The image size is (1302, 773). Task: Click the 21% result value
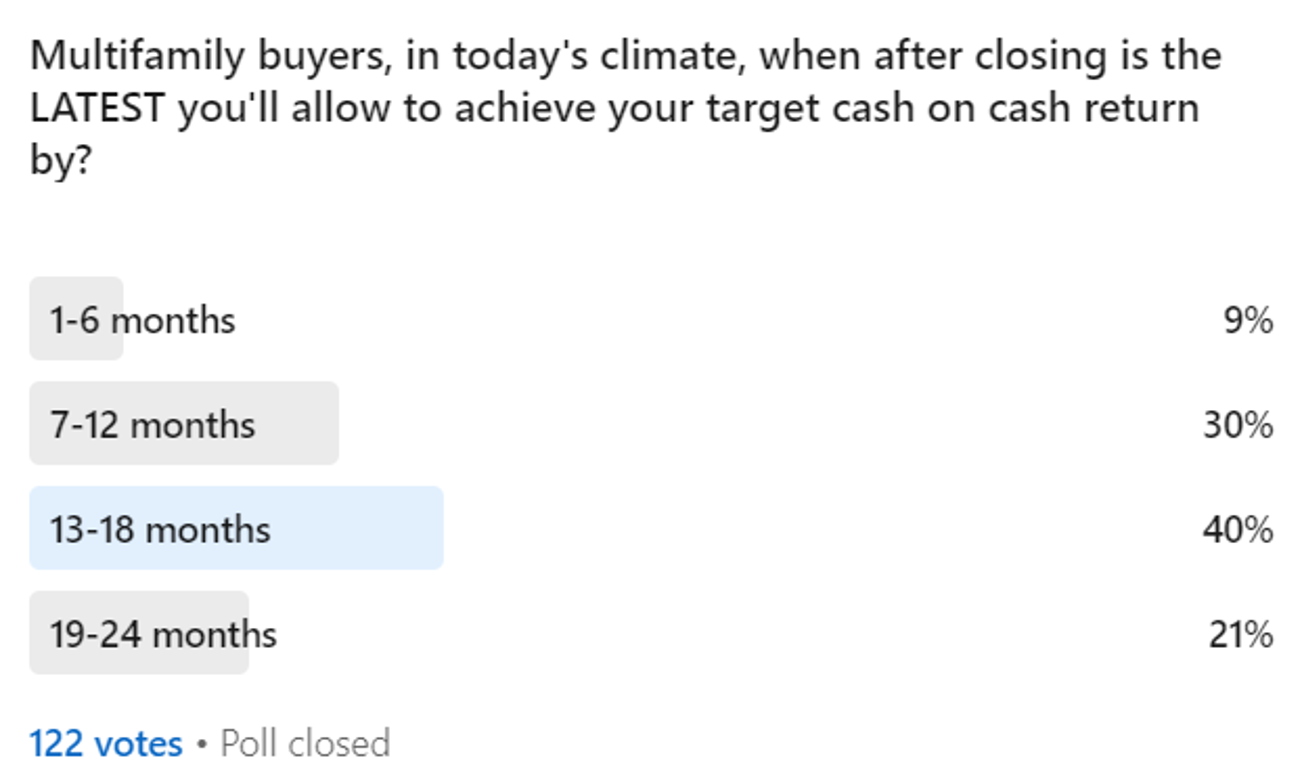click(1240, 634)
